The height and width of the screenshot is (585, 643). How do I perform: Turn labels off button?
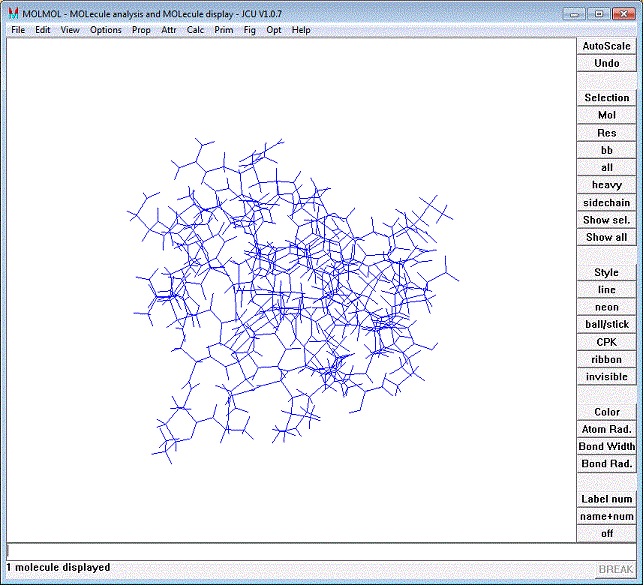point(607,533)
